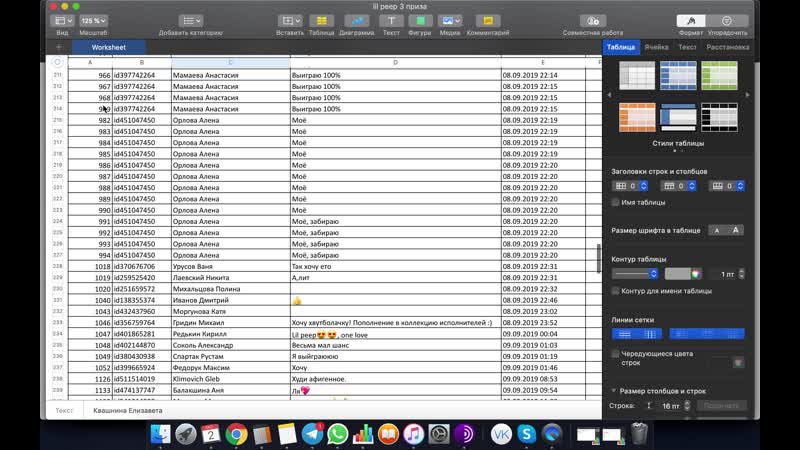Open the Вид view menu button
Image resolution: width=800 pixels, height=450 pixels.
pos(63,21)
